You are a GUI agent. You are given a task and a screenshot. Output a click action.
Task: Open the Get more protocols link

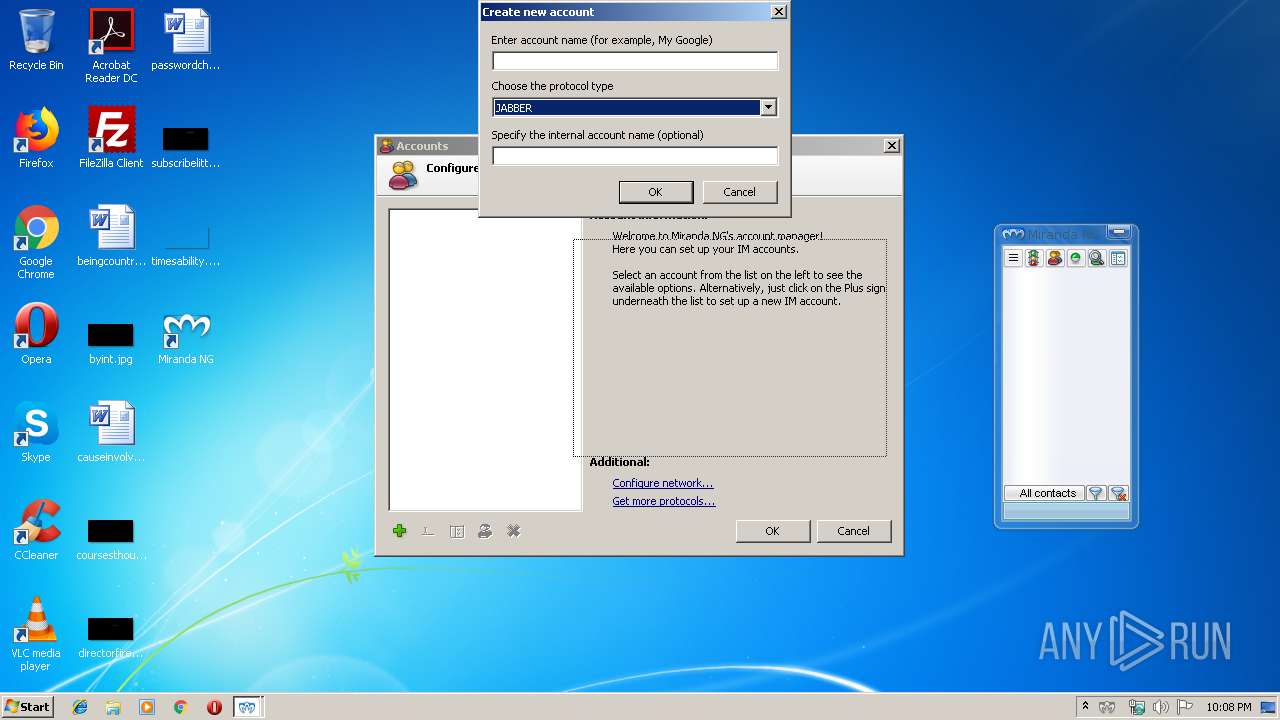coord(663,501)
